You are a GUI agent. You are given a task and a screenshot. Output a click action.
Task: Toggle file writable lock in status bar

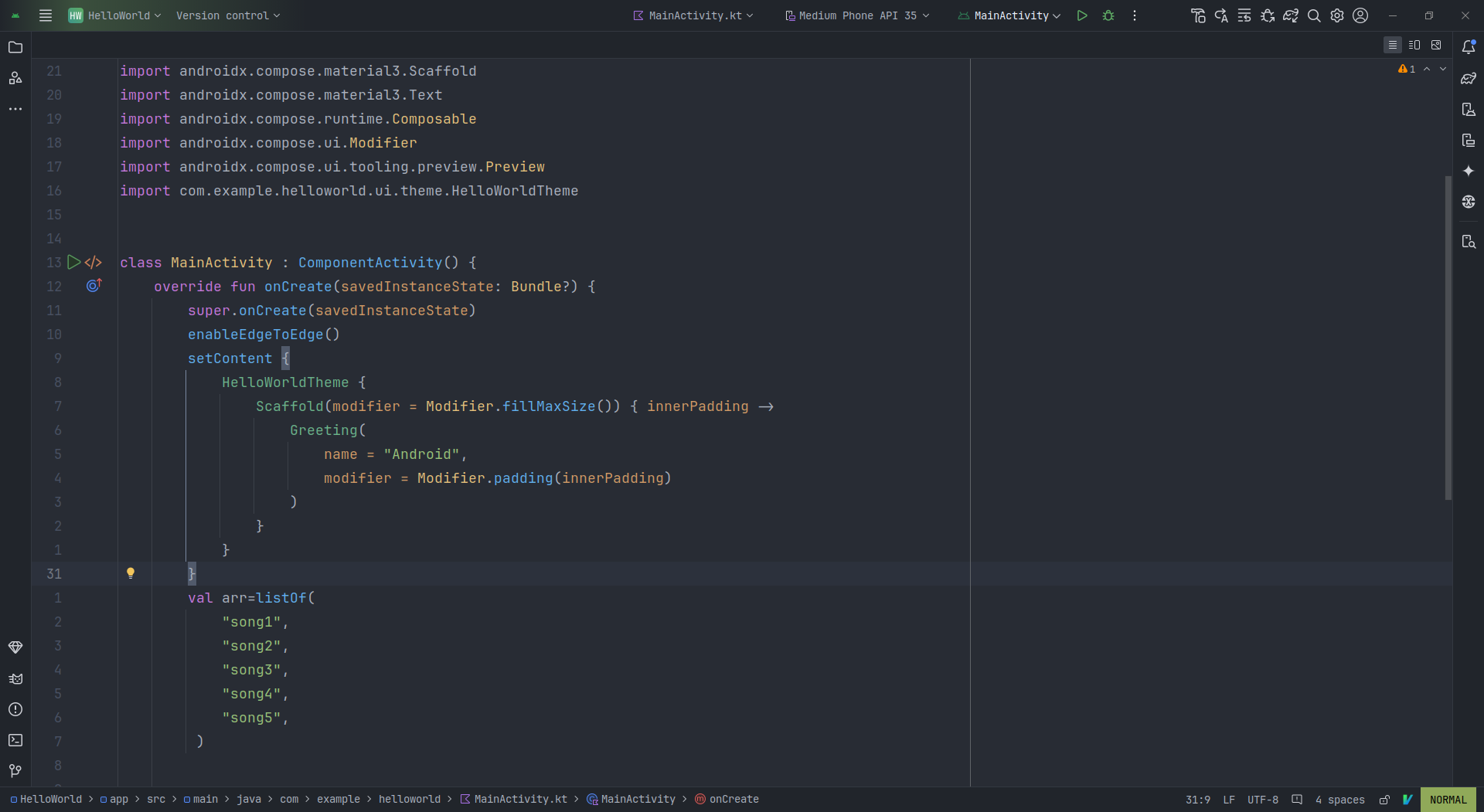click(x=1384, y=800)
